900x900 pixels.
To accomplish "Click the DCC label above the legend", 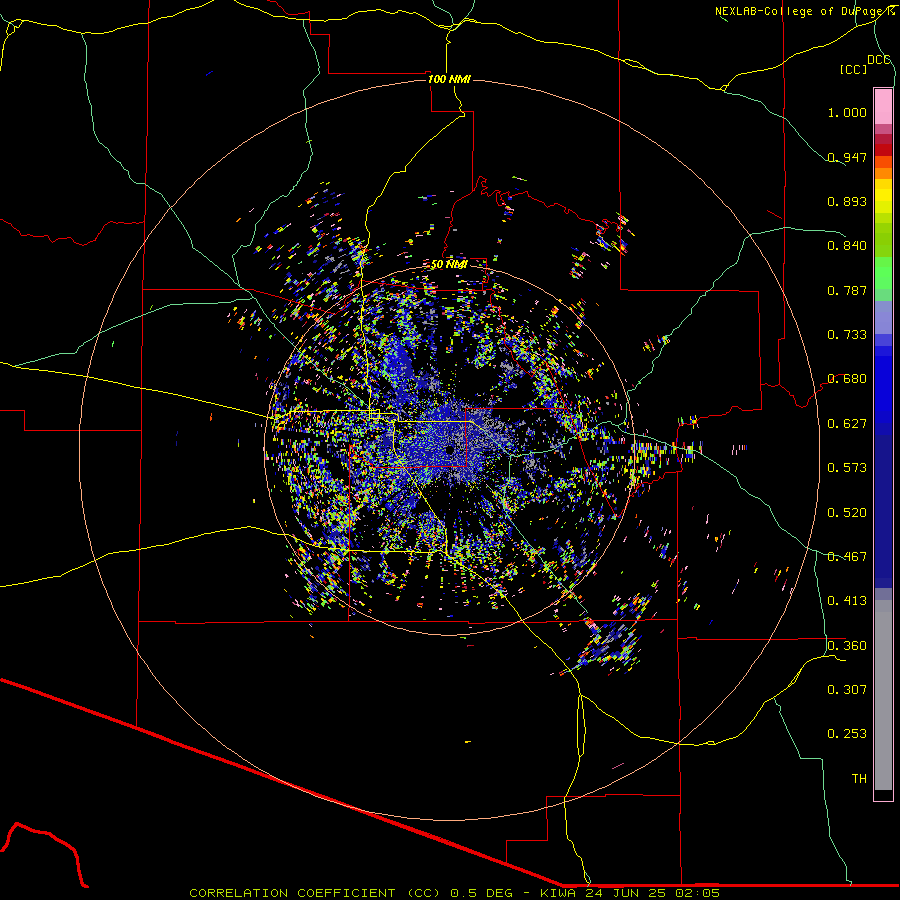I will tap(879, 60).
